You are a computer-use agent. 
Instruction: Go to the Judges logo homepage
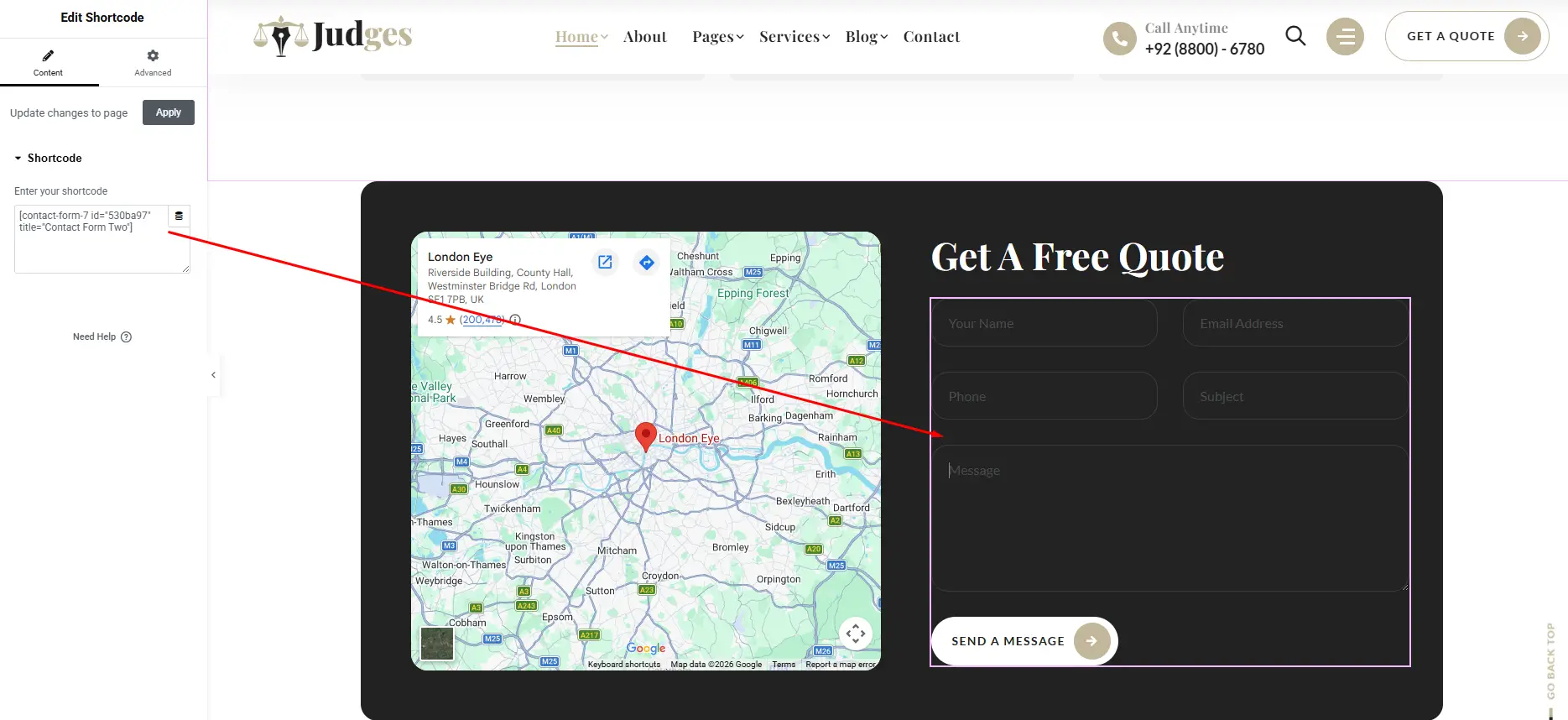pyautogui.click(x=333, y=36)
